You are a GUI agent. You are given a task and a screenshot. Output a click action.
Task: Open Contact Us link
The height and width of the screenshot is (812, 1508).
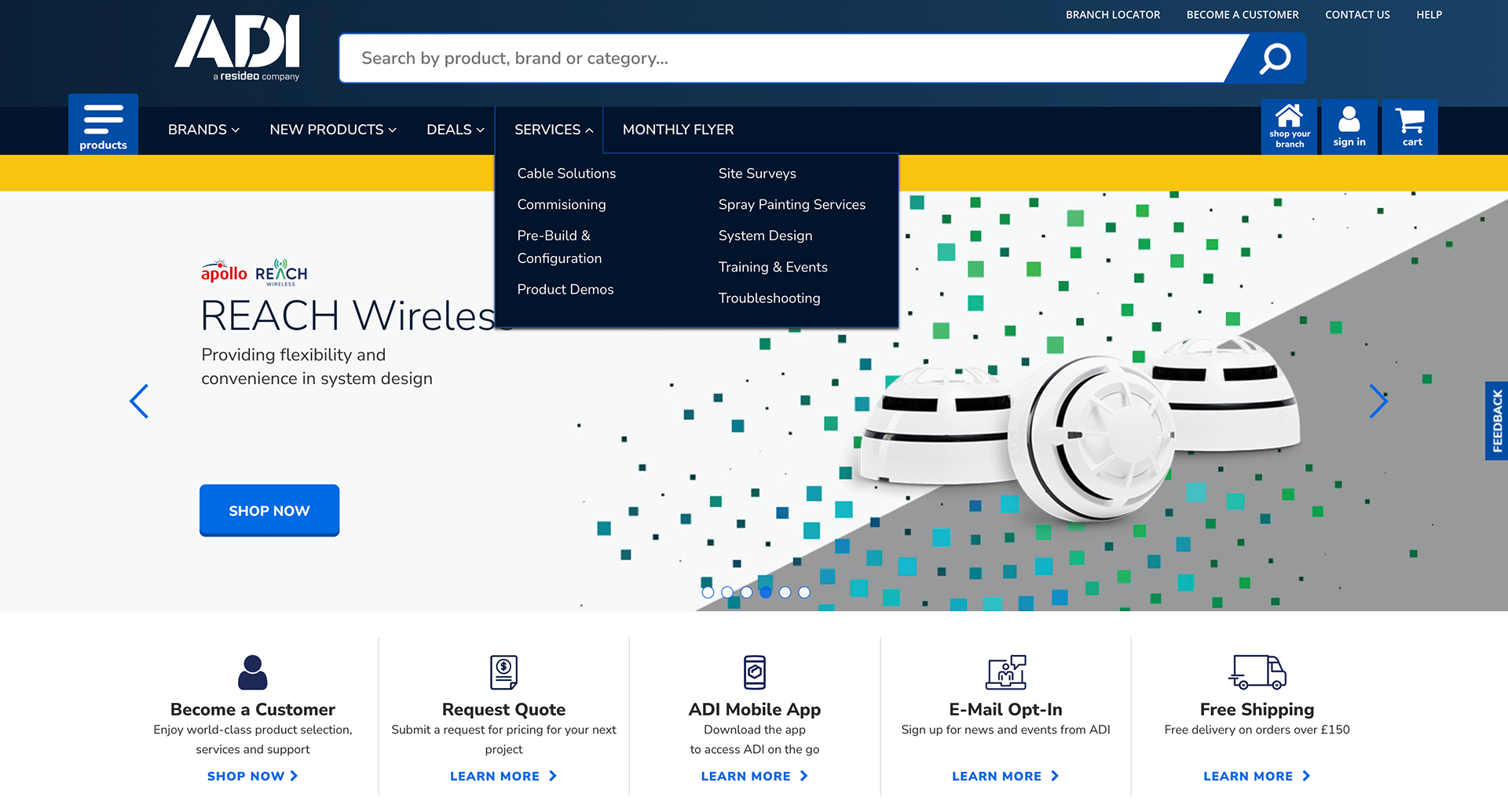[x=1357, y=15]
